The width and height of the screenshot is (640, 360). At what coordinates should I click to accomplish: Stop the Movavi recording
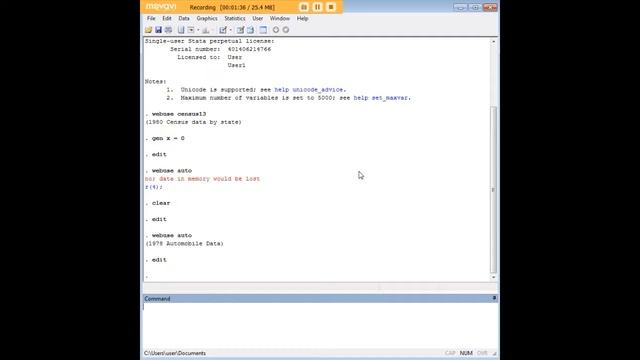(x=331, y=7)
